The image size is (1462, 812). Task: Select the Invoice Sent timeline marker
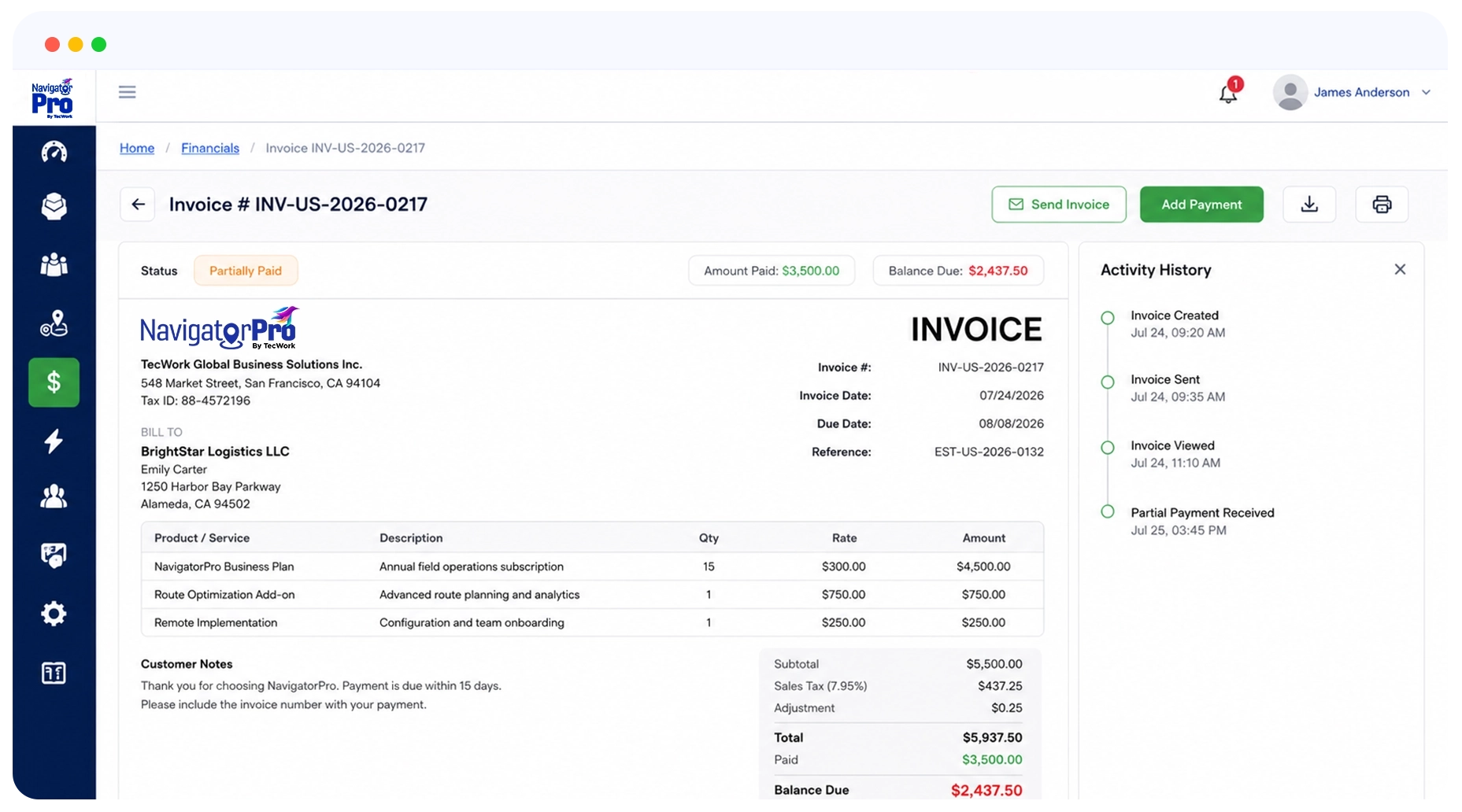[x=1108, y=382]
